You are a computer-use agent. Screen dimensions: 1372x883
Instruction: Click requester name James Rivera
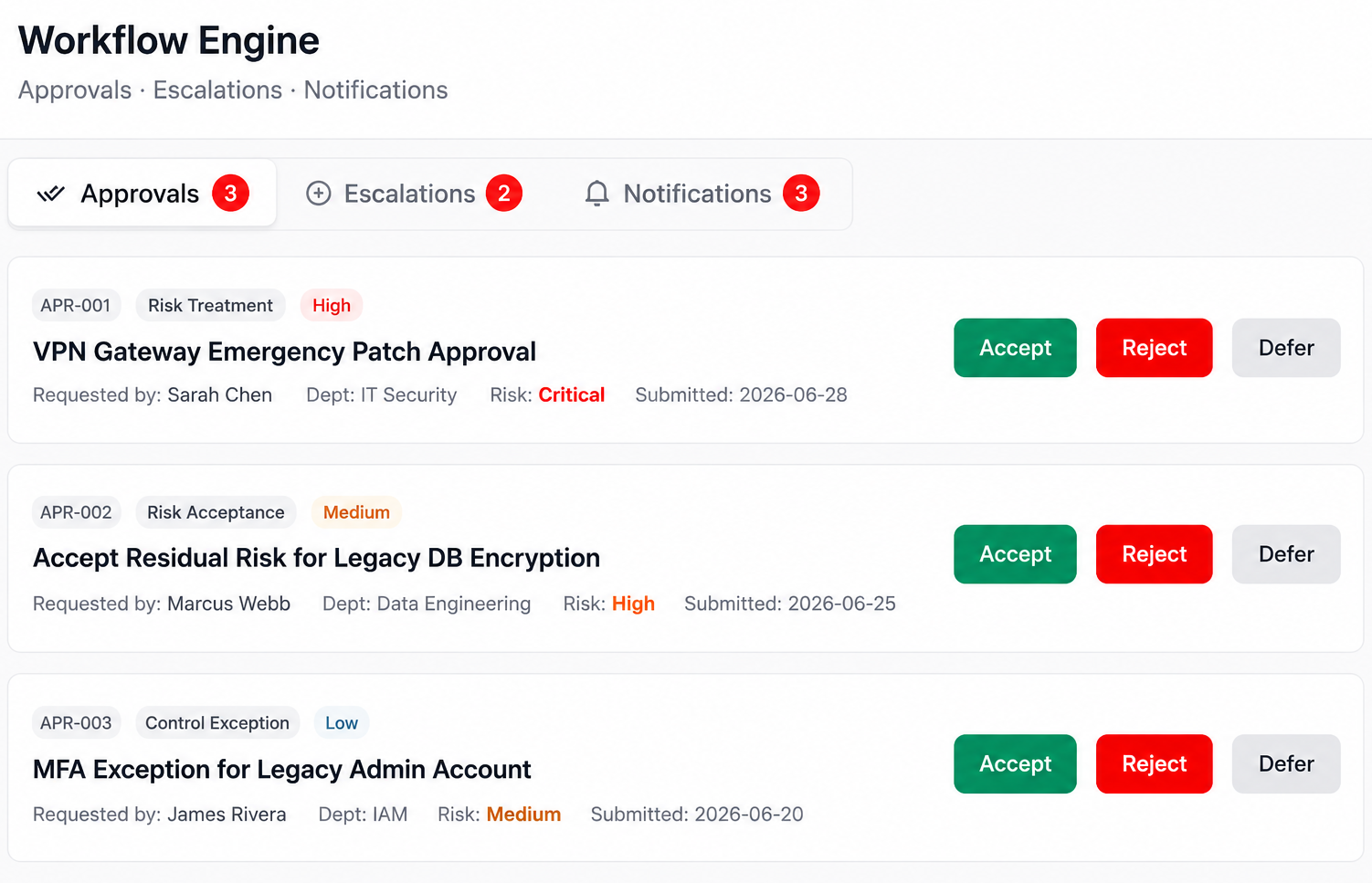pyautogui.click(x=227, y=814)
